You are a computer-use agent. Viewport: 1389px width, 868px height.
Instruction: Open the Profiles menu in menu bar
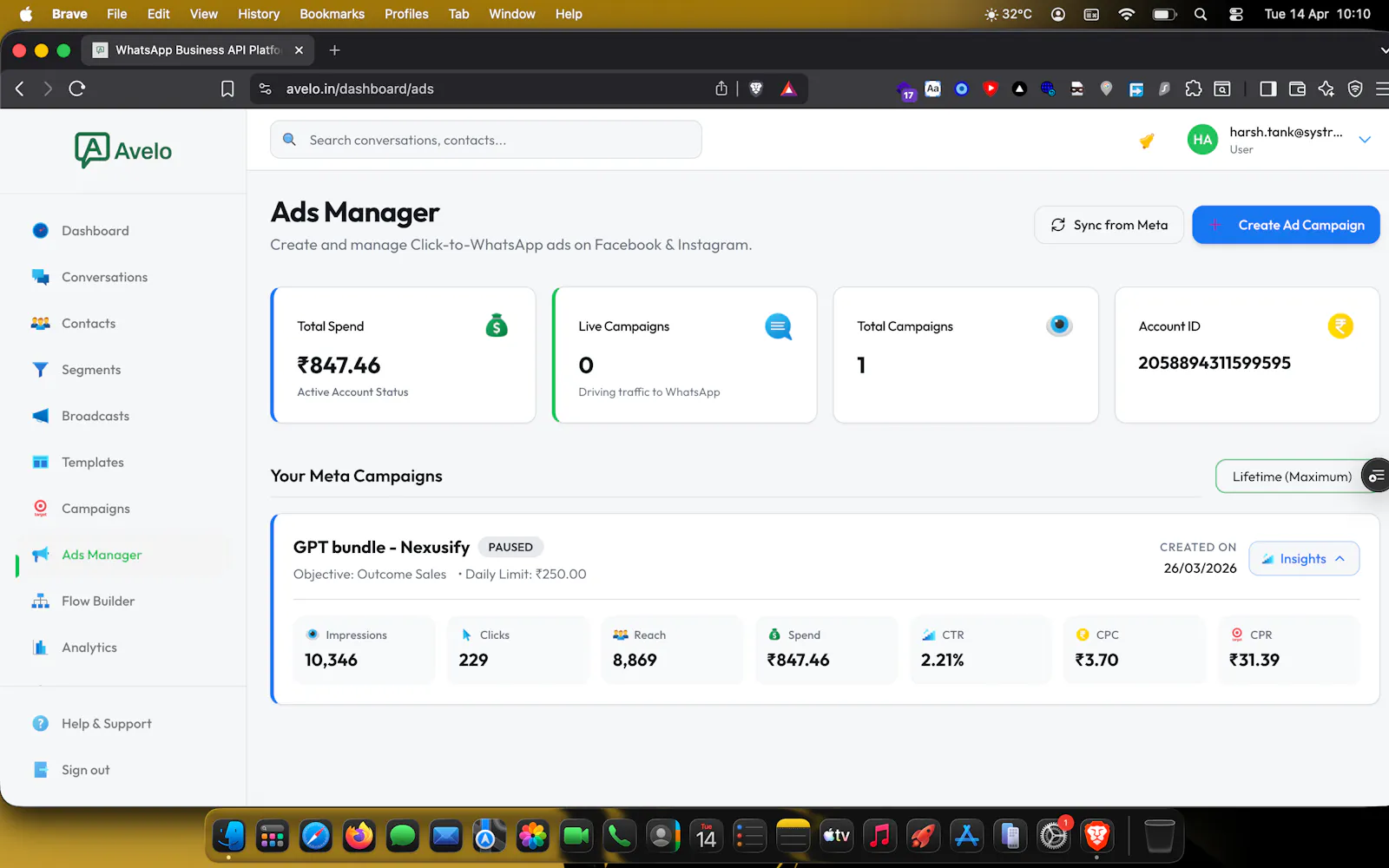[x=406, y=14]
